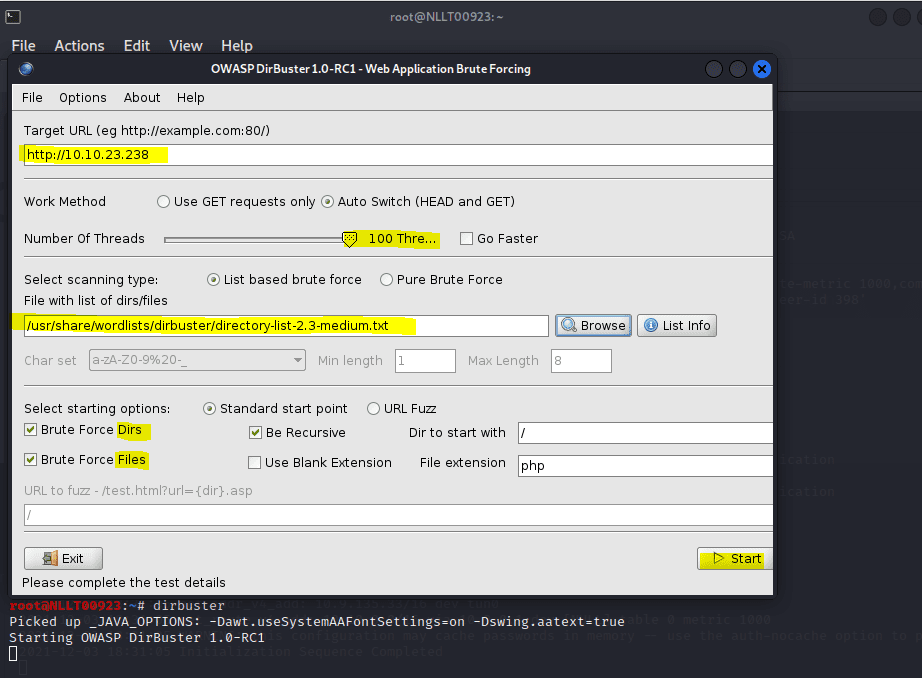Close the DirBuster window
The image size is (922, 678).
coord(762,69)
